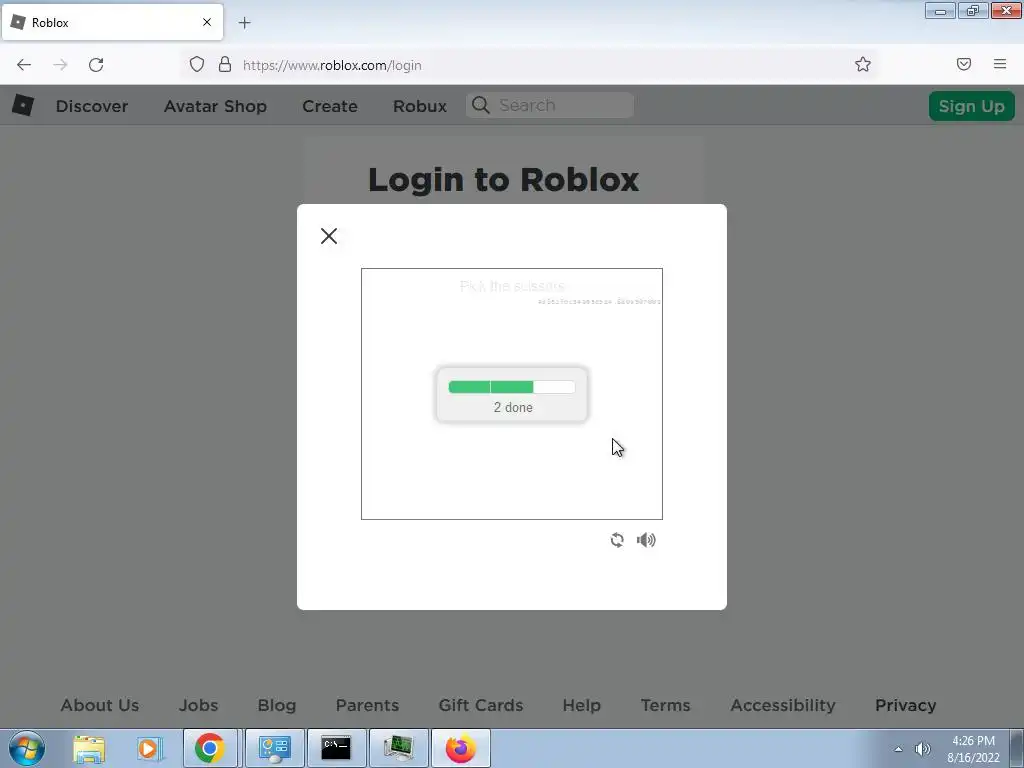This screenshot has height=768, width=1024.
Task: Open Google Chrome from taskbar
Action: (210, 748)
